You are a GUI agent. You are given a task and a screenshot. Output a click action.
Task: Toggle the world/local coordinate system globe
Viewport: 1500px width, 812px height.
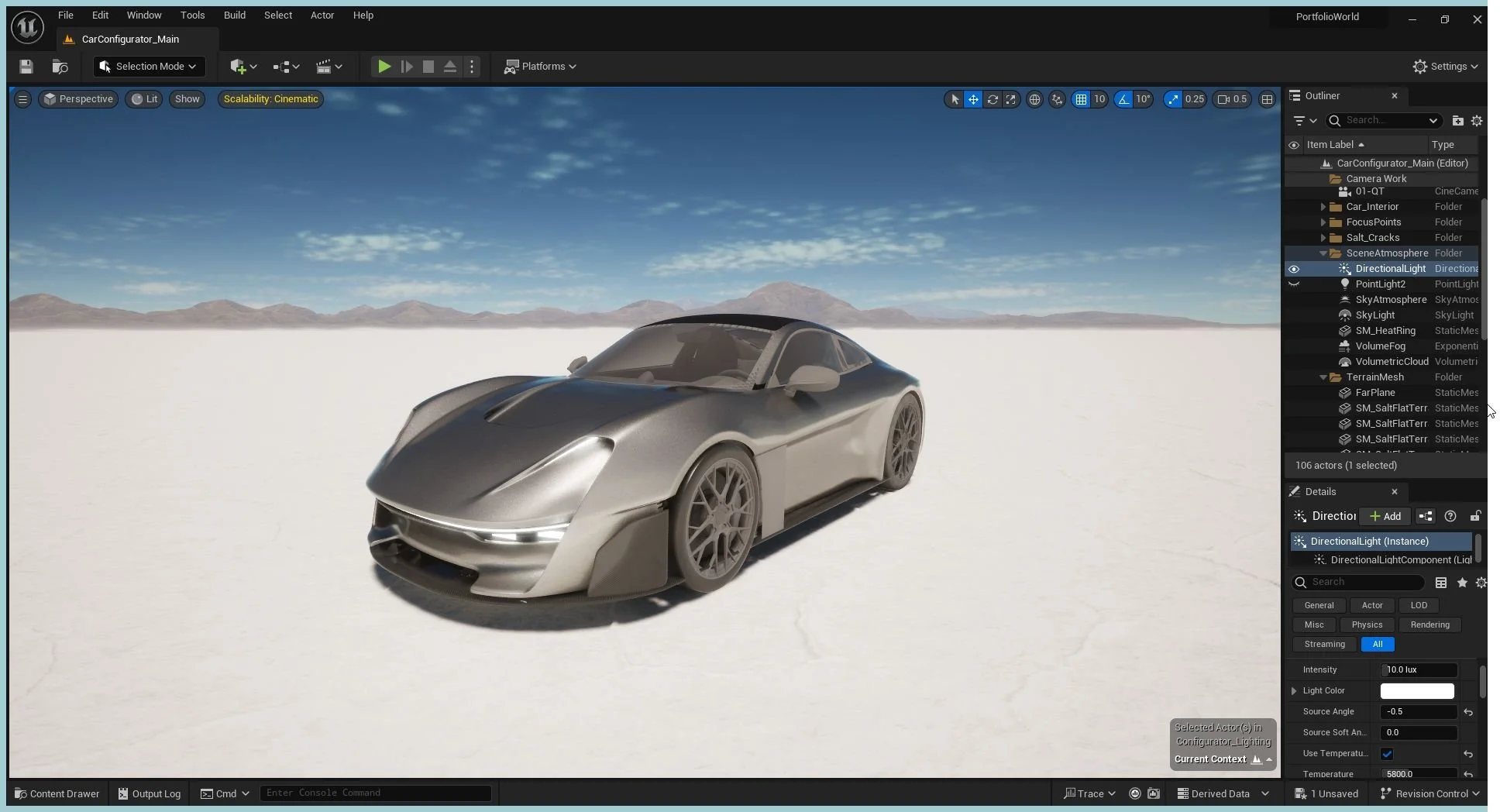[1034, 99]
